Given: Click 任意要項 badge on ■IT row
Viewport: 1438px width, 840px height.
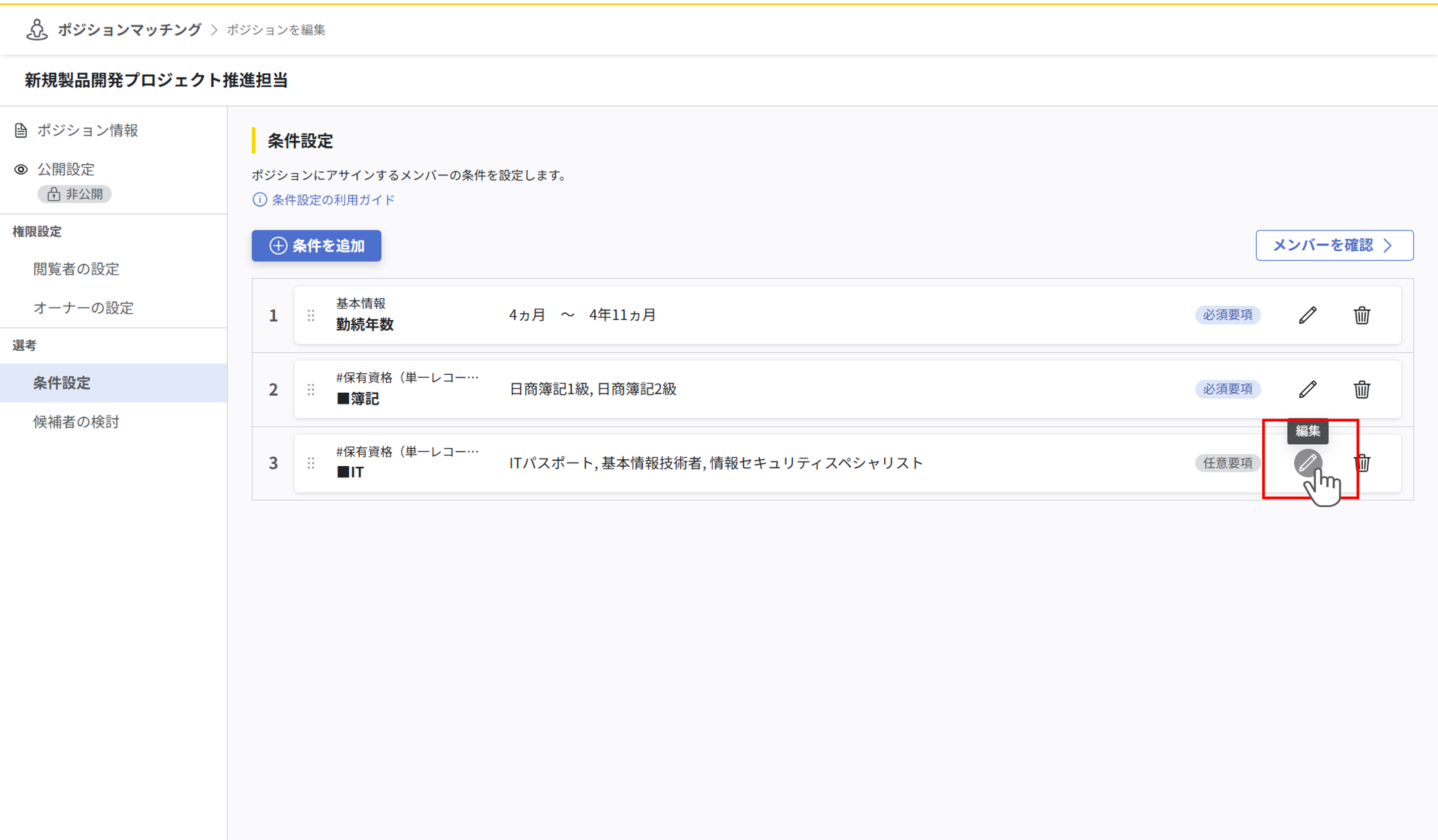Looking at the screenshot, I should click(x=1228, y=463).
